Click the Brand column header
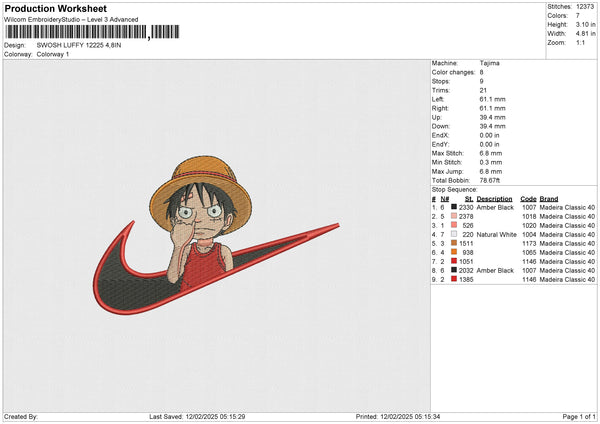 (x=551, y=198)
